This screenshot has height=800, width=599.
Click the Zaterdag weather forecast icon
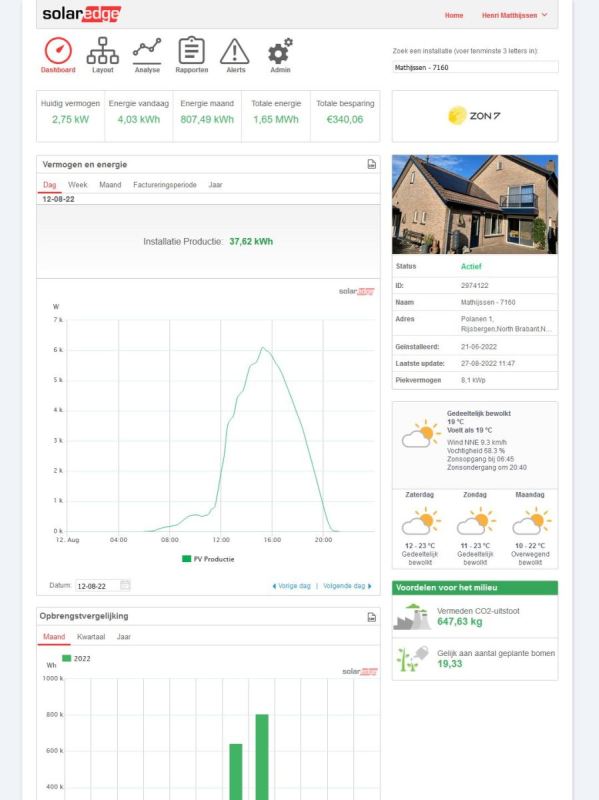pos(420,521)
